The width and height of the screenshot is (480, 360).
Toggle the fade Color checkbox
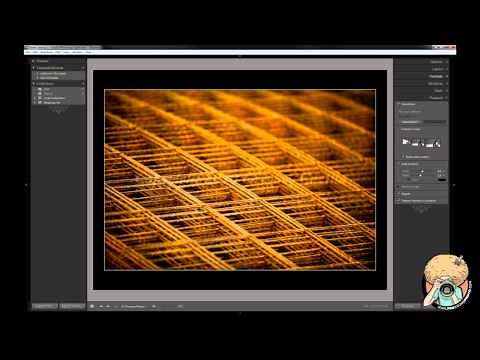point(408,180)
